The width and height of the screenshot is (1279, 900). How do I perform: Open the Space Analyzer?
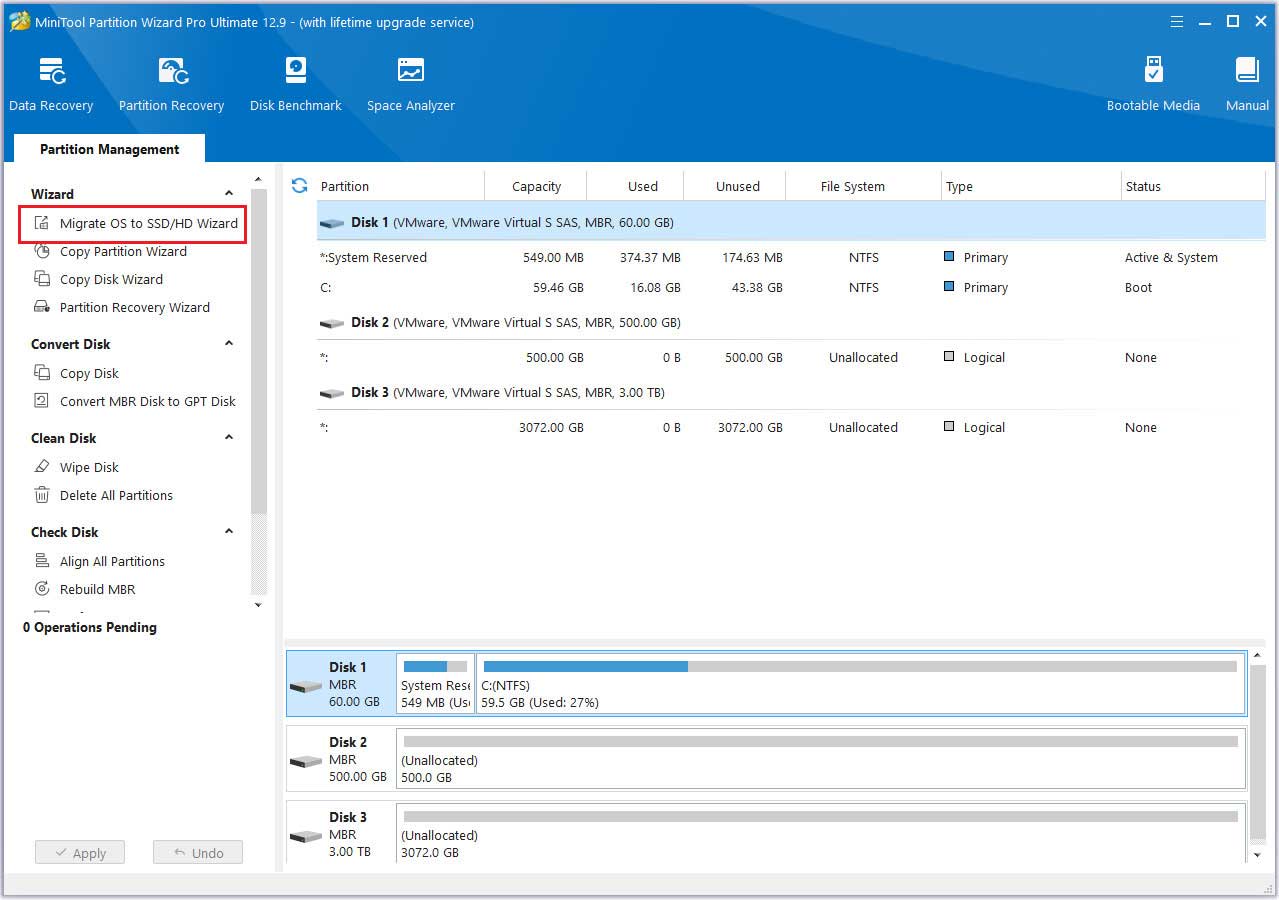click(x=410, y=80)
